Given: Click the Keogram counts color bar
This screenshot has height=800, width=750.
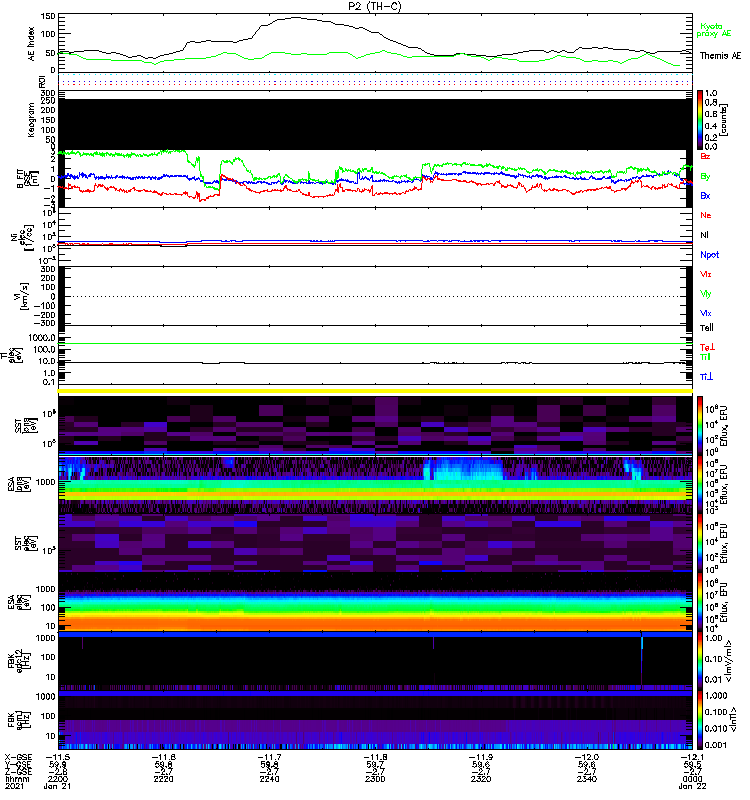Looking at the screenshot, I should coord(700,120).
